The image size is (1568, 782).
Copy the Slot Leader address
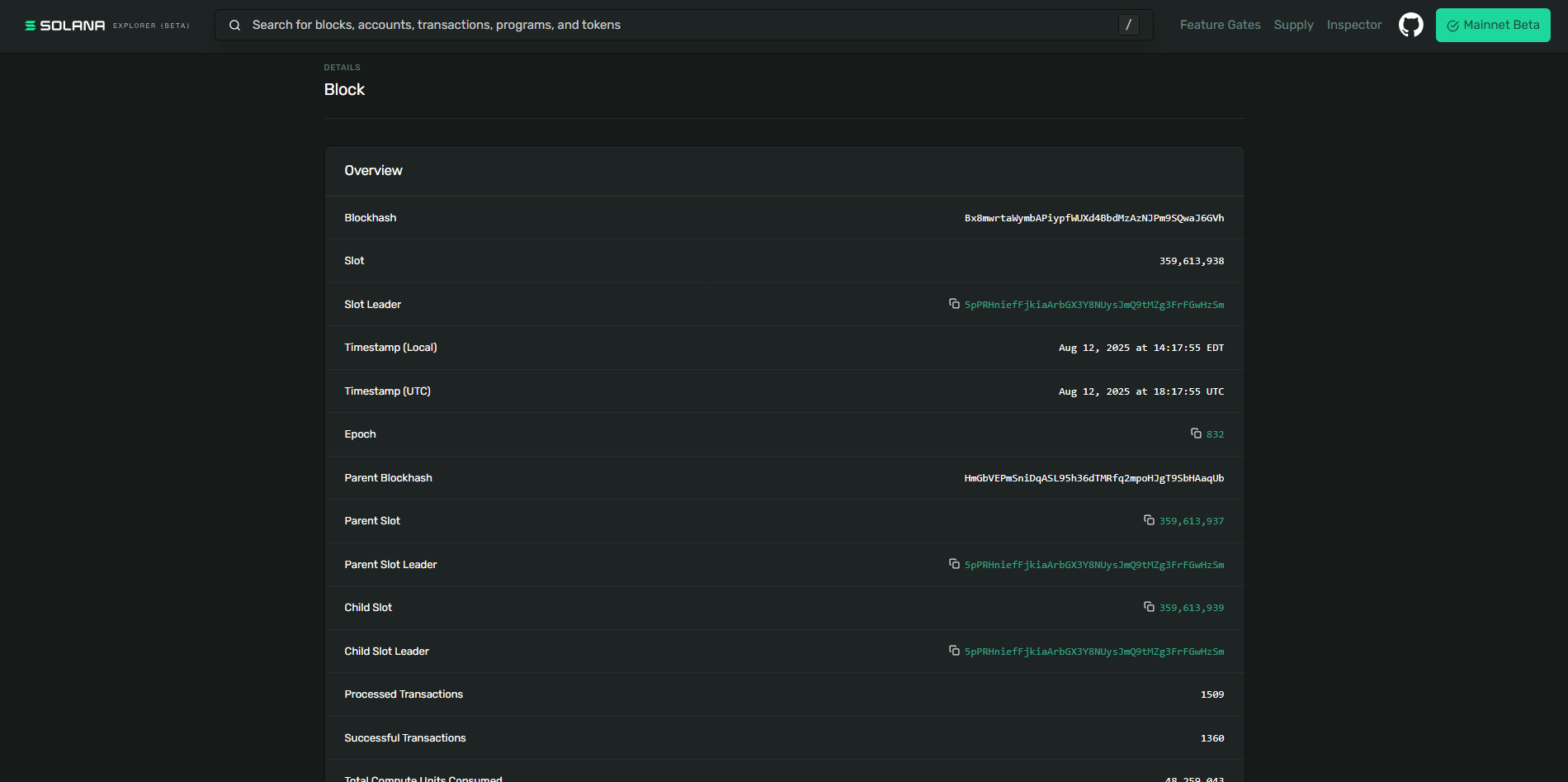(x=954, y=304)
